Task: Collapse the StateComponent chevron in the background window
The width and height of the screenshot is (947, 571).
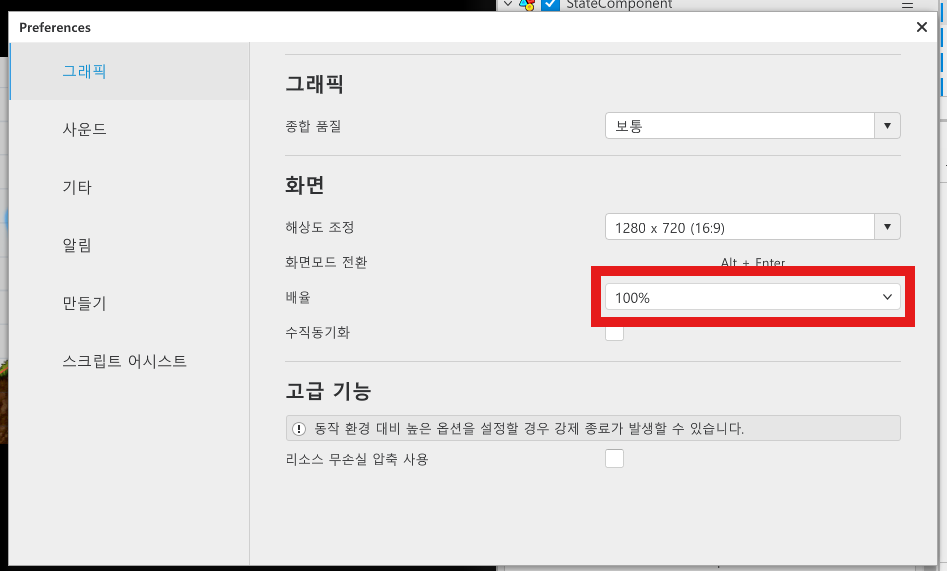Action: 508,4
